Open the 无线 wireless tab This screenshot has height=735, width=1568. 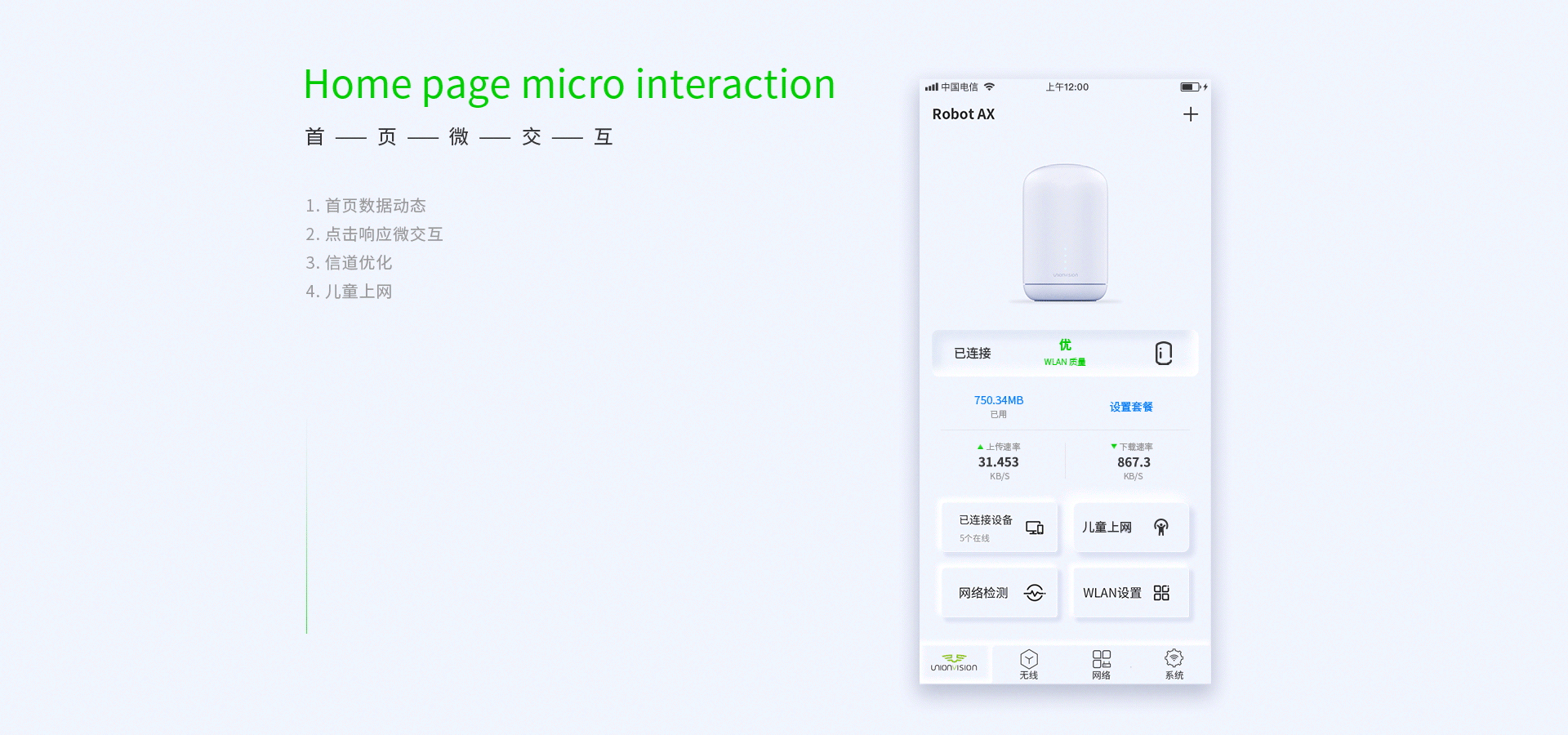pyautogui.click(x=1029, y=664)
